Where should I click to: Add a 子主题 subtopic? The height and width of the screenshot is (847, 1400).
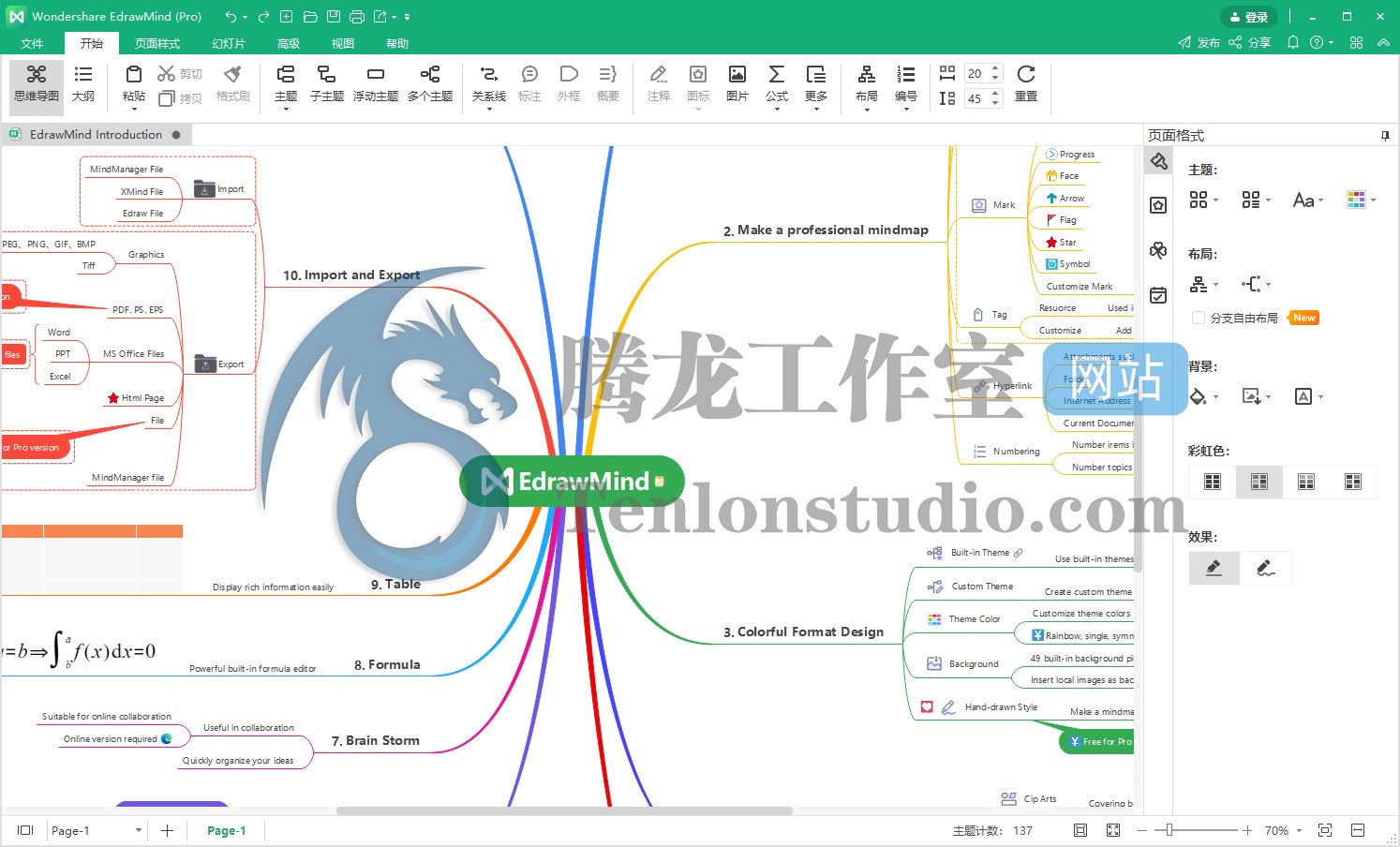point(326,84)
